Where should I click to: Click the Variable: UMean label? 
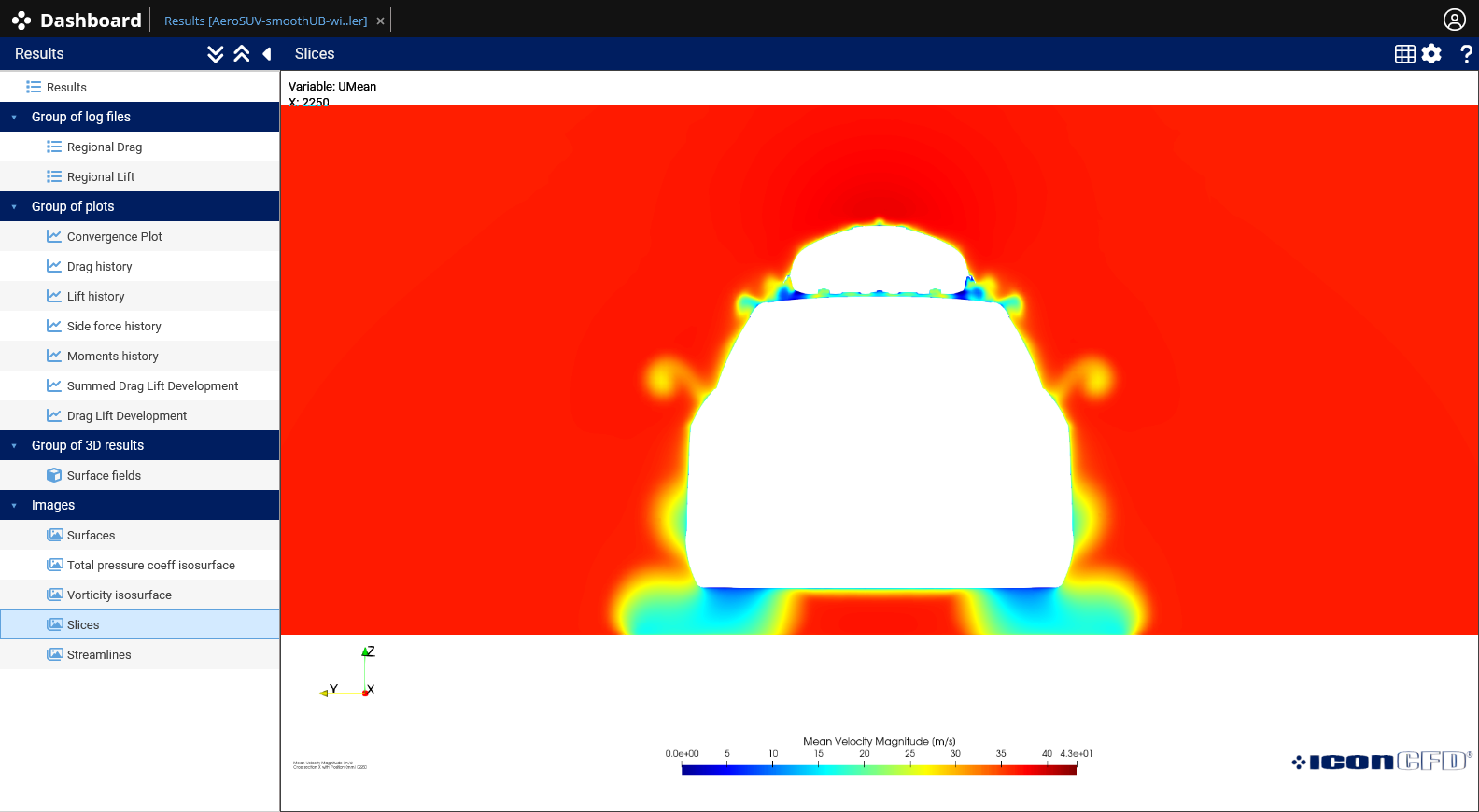pyautogui.click(x=332, y=86)
